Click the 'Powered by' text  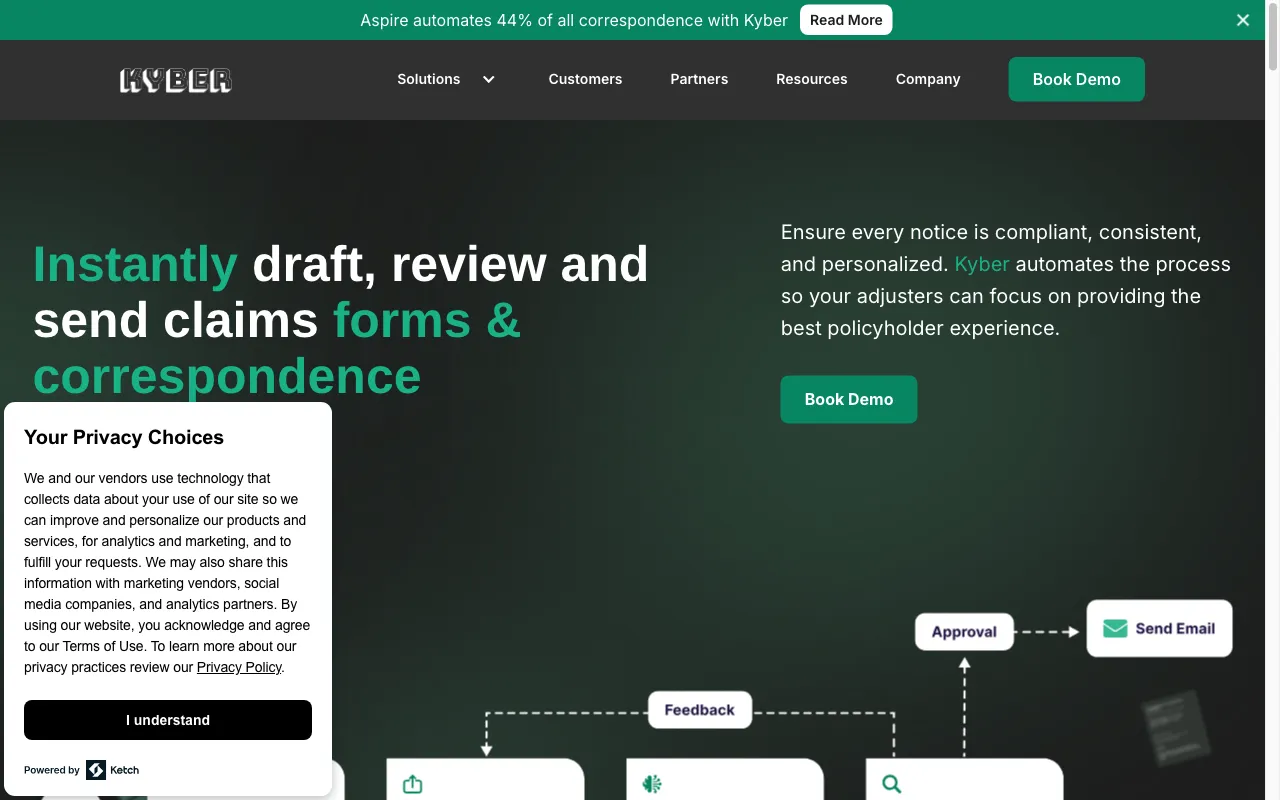52,770
